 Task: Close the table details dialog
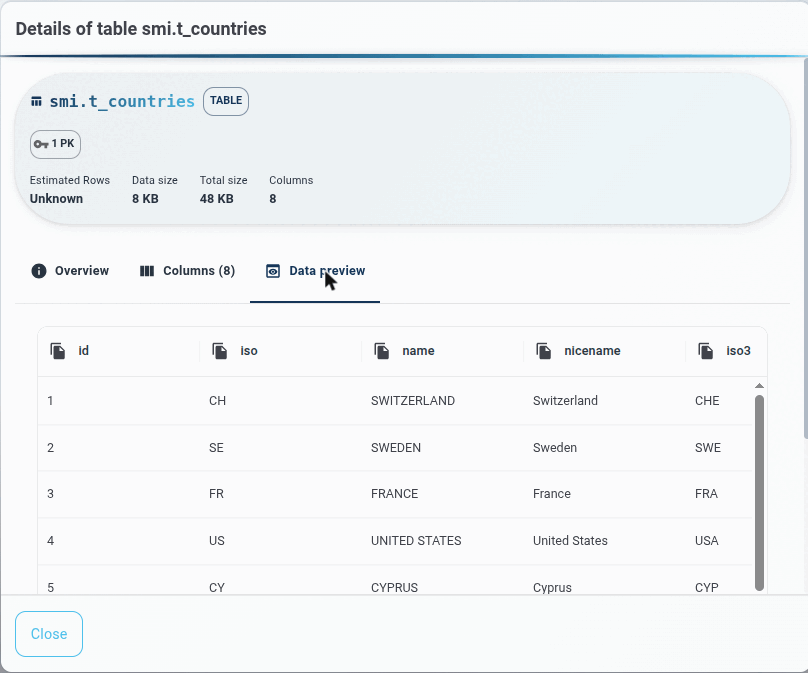[49, 634]
